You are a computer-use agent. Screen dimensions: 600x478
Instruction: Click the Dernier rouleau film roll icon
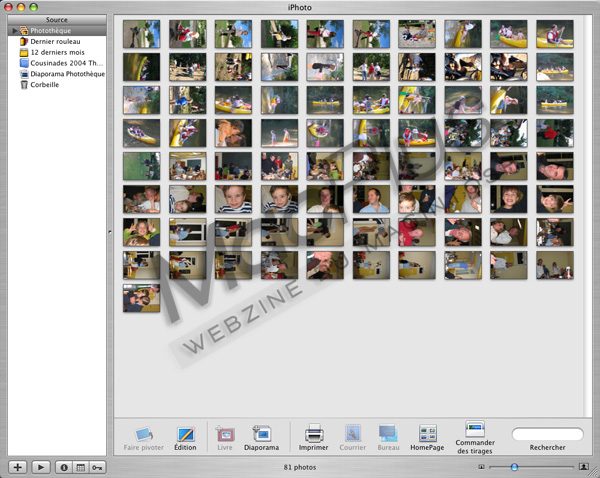(x=24, y=41)
